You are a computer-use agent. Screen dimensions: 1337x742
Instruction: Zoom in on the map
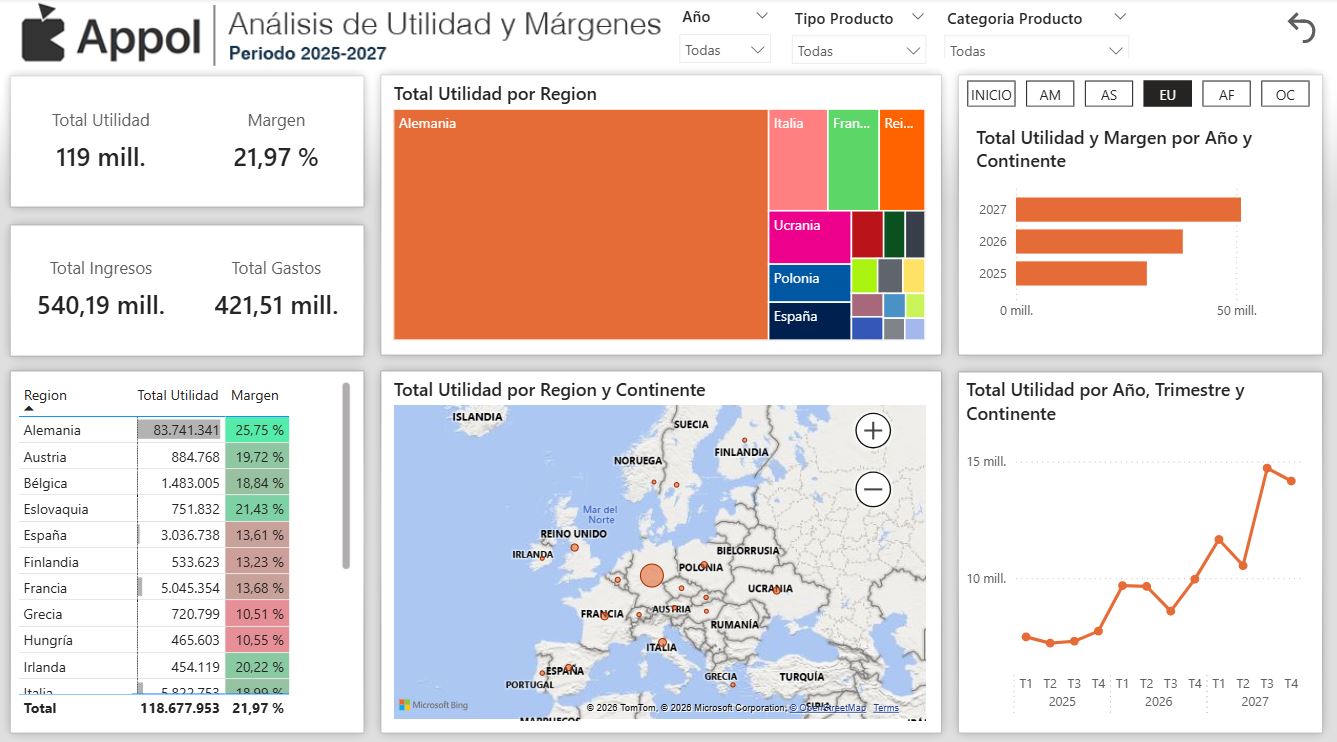[873, 431]
